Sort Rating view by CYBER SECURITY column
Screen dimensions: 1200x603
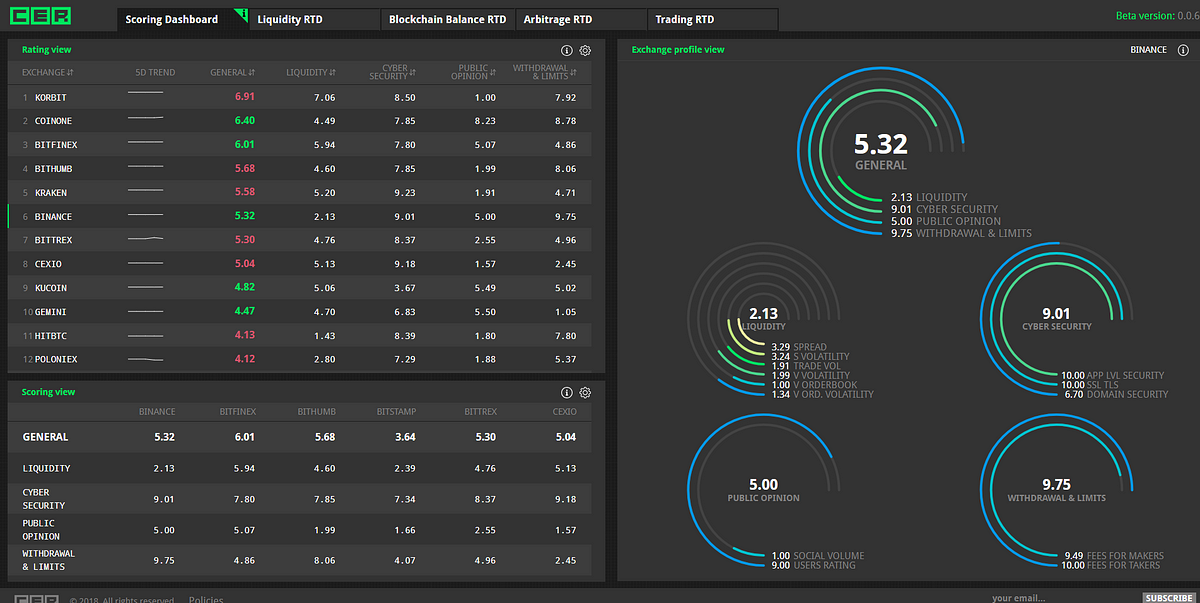pyautogui.click(x=392, y=72)
